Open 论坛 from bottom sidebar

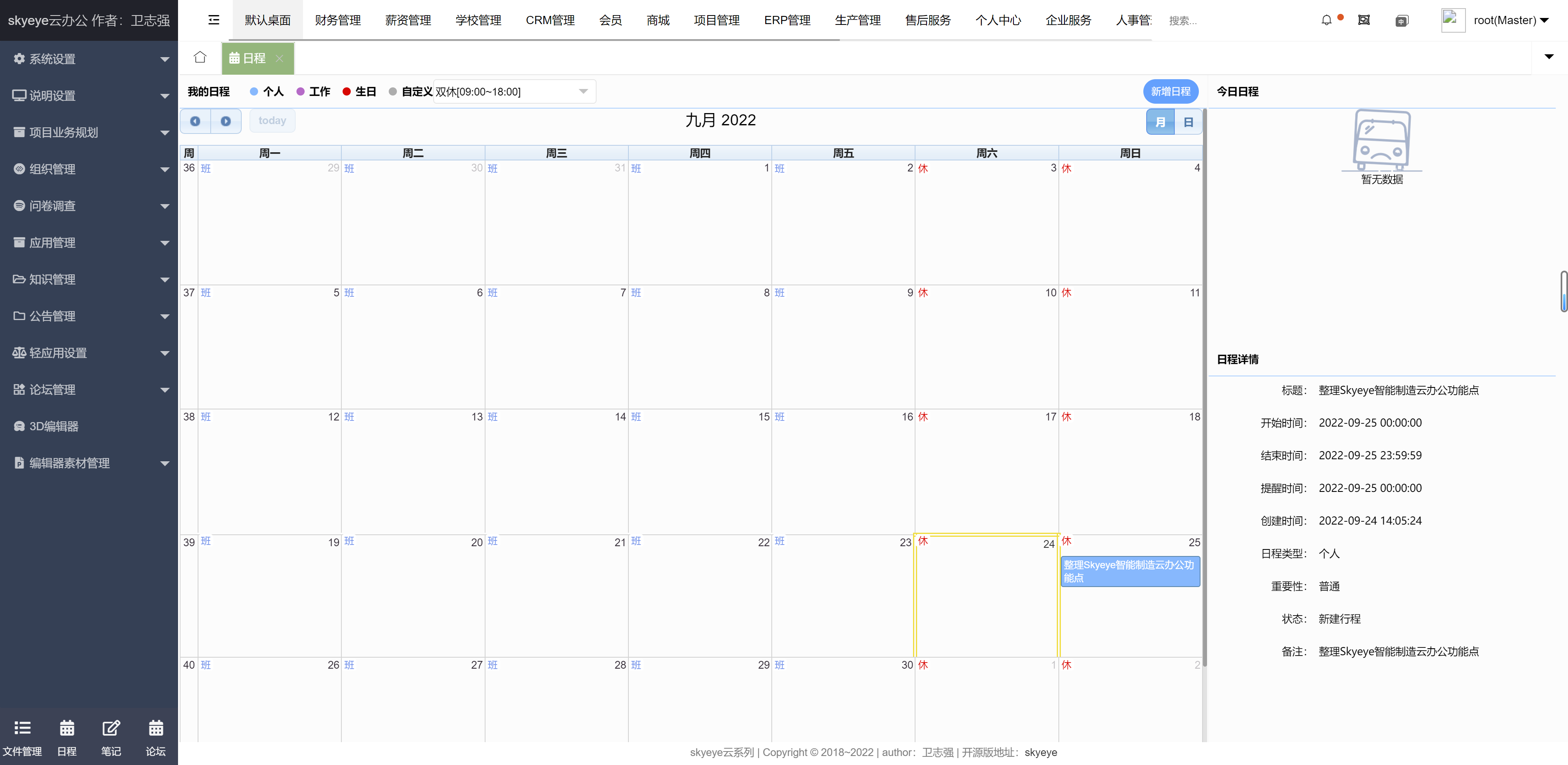click(x=156, y=737)
